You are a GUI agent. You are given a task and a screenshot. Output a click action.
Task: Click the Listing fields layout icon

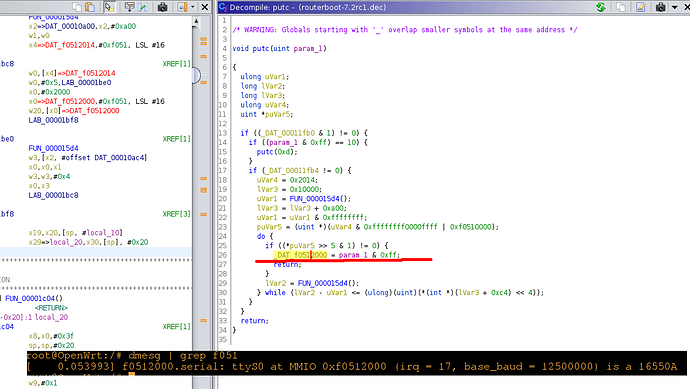pos(182,7)
